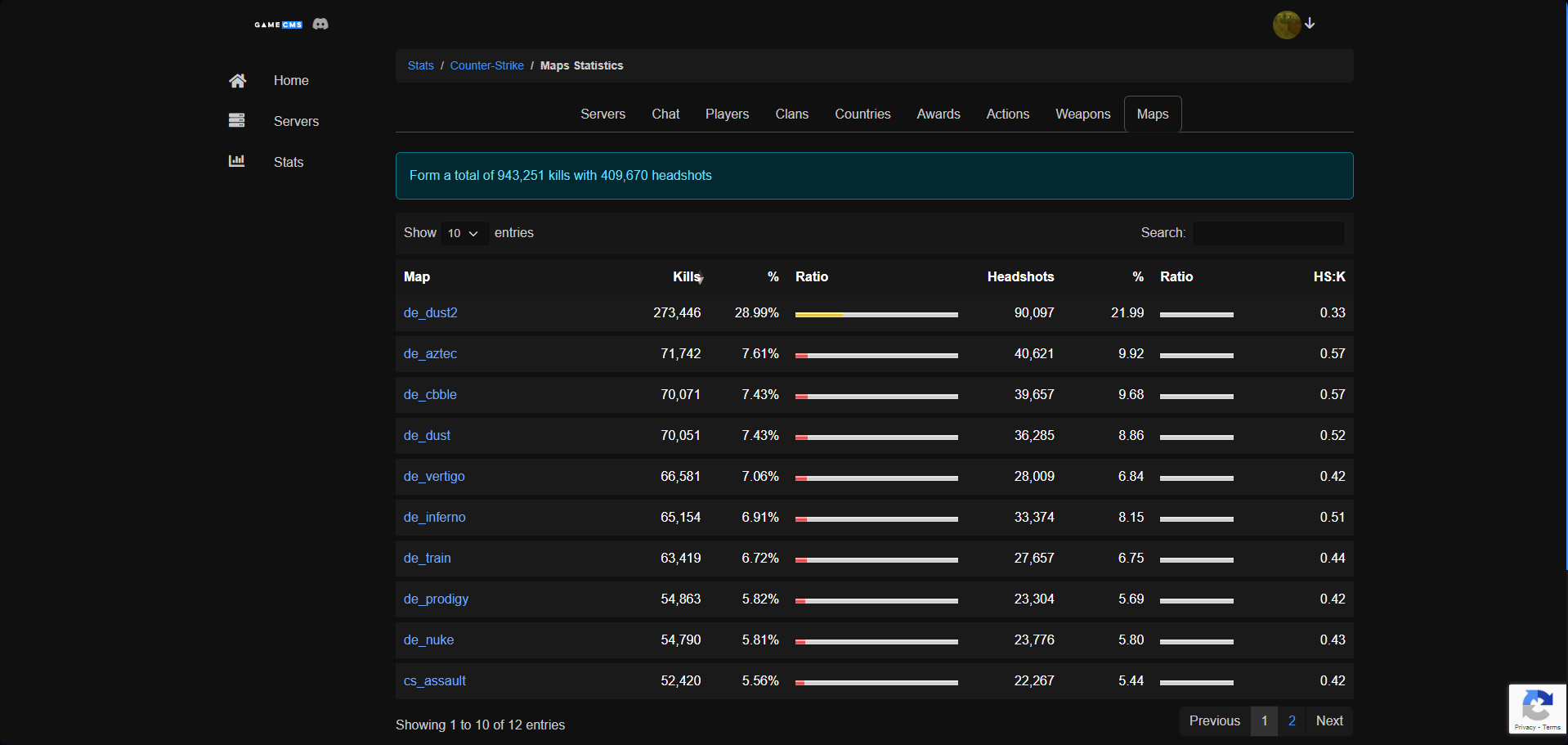The height and width of the screenshot is (745, 1568).
Task: Click Stats breadcrumb link
Action: (x=421, y=65)
